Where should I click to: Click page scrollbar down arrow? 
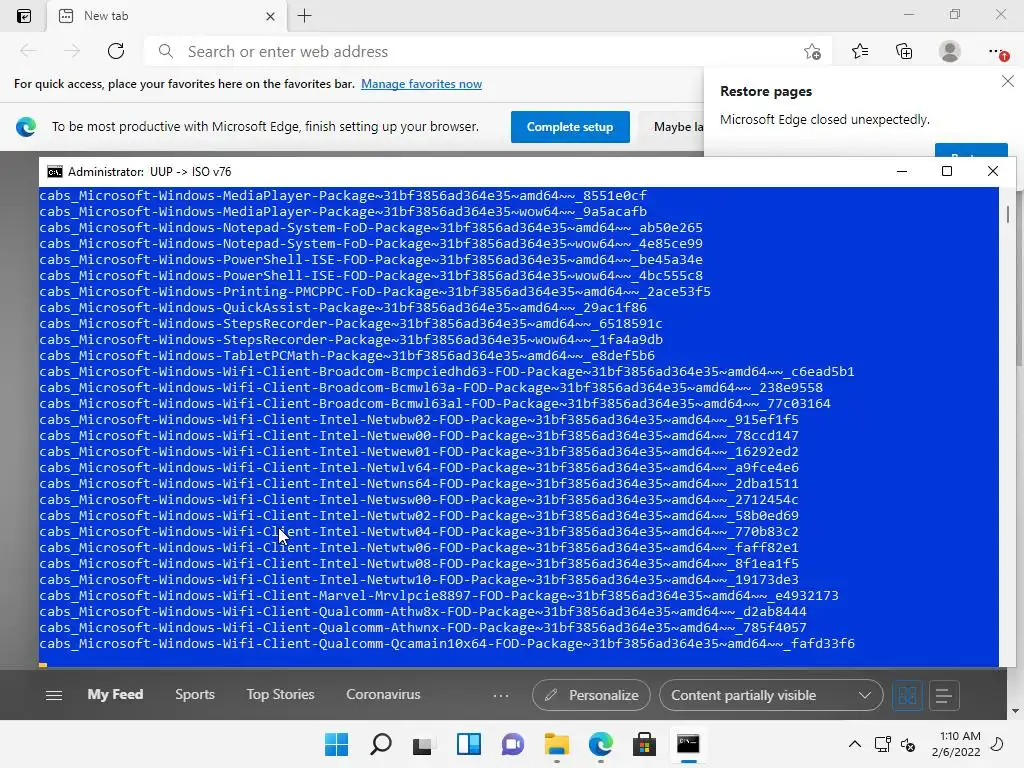pyautogui.click(x=1016, y=711)
